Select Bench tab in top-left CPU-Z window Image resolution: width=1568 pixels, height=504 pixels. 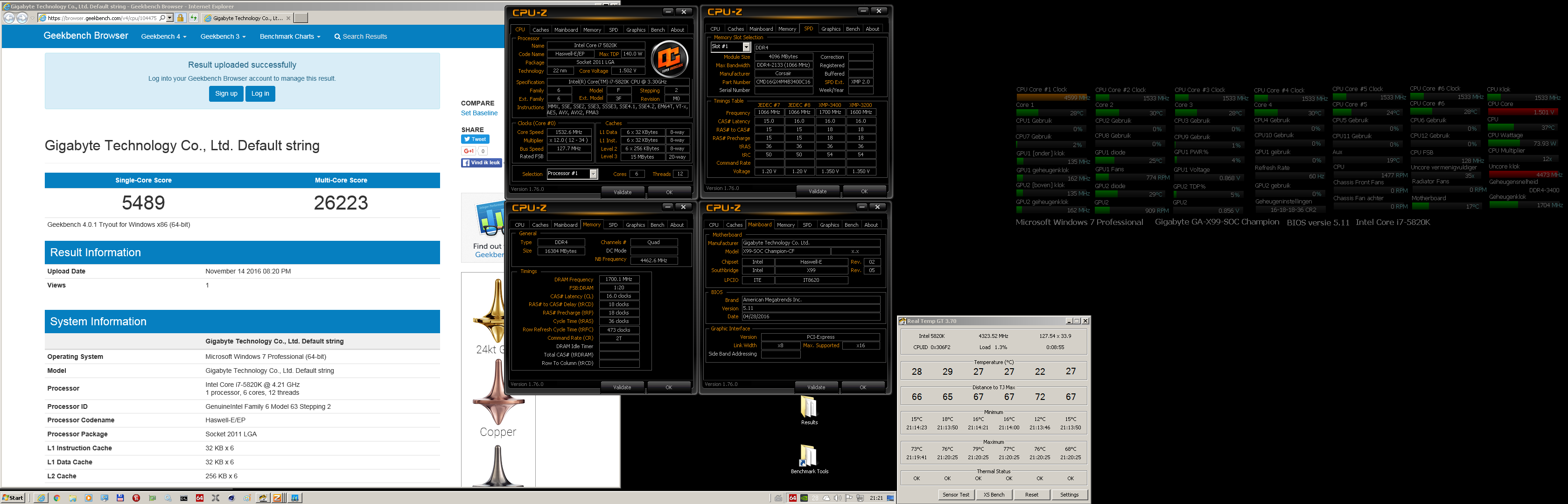click(658, 29)
